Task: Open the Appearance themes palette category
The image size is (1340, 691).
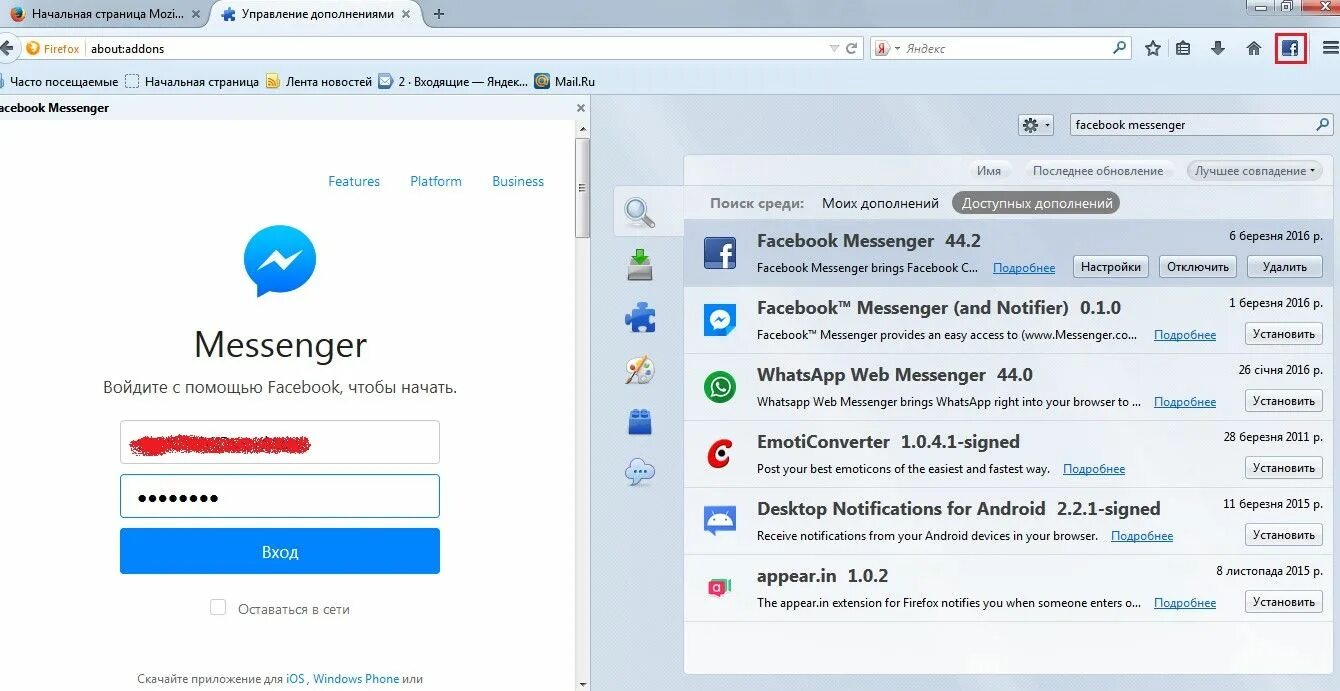Action: [639, 370]
